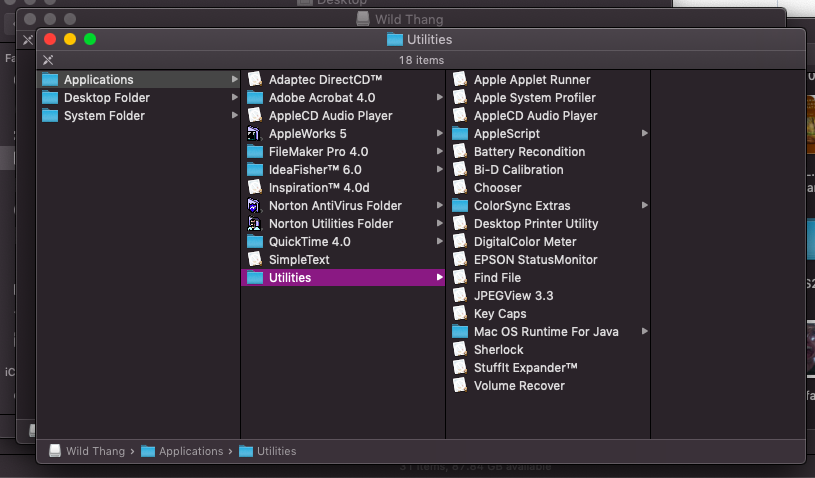Screen dimensions: 815x478
Task: Expand the Norton AntiVirus Folder arrow
Action: tap(440, 206)
